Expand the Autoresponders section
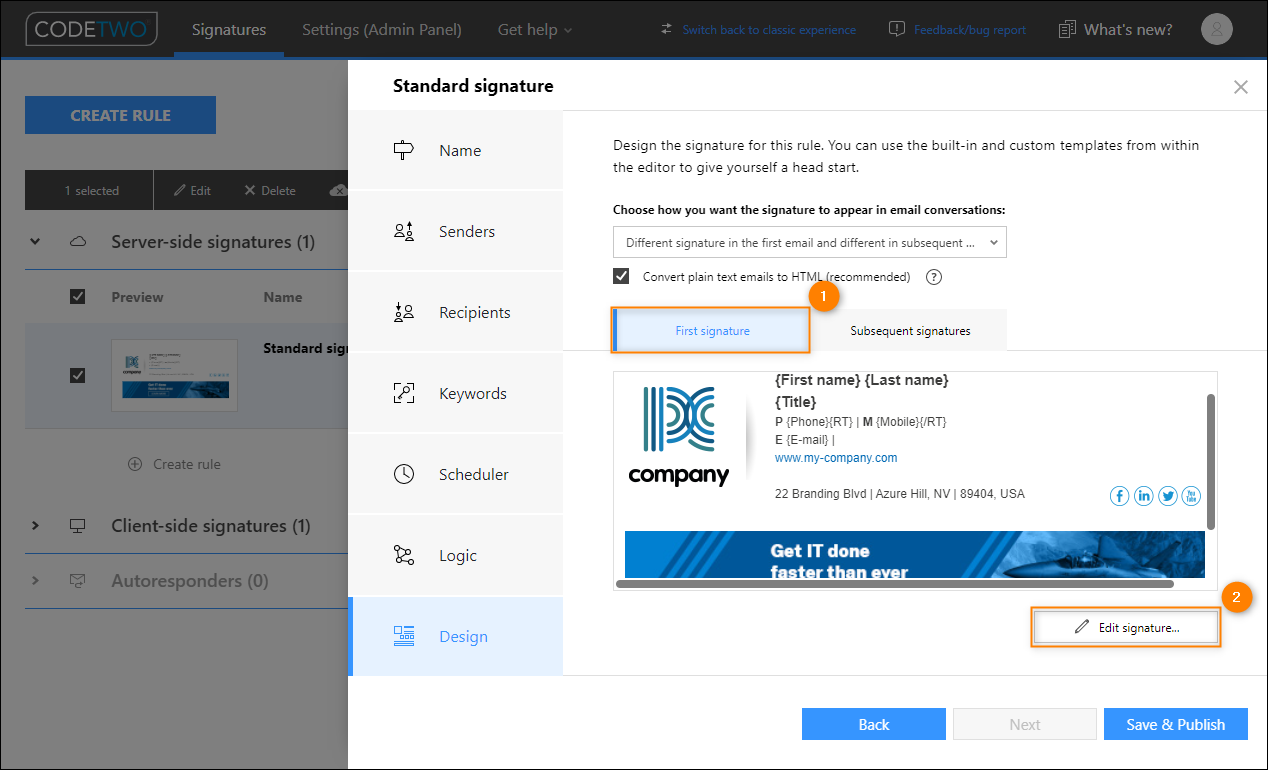The height and width of the screenshot is (770, 1268). point(35,581)
